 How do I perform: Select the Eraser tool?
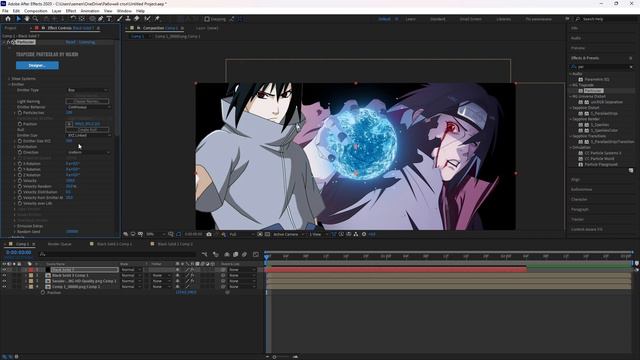[x=136, y=19]
